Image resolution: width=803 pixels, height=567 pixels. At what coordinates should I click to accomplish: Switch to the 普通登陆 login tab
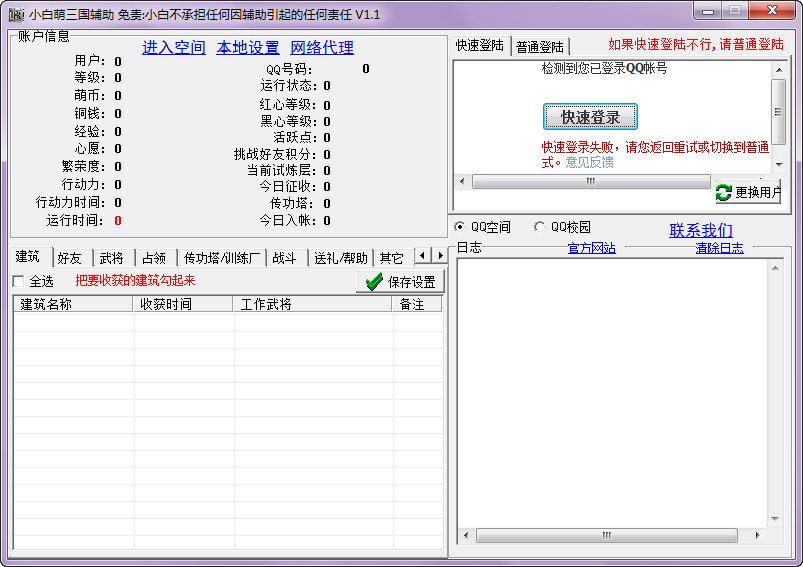(540, 47)
